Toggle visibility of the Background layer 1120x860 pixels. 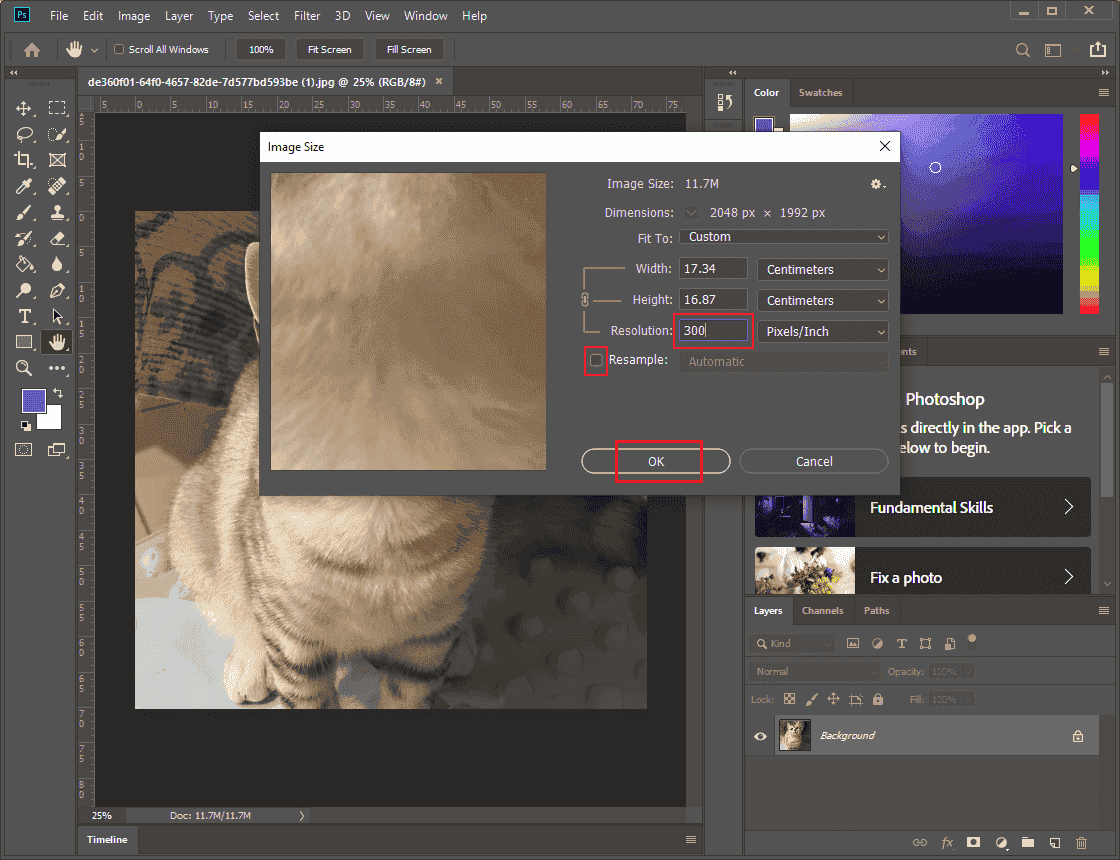[760, 735]
